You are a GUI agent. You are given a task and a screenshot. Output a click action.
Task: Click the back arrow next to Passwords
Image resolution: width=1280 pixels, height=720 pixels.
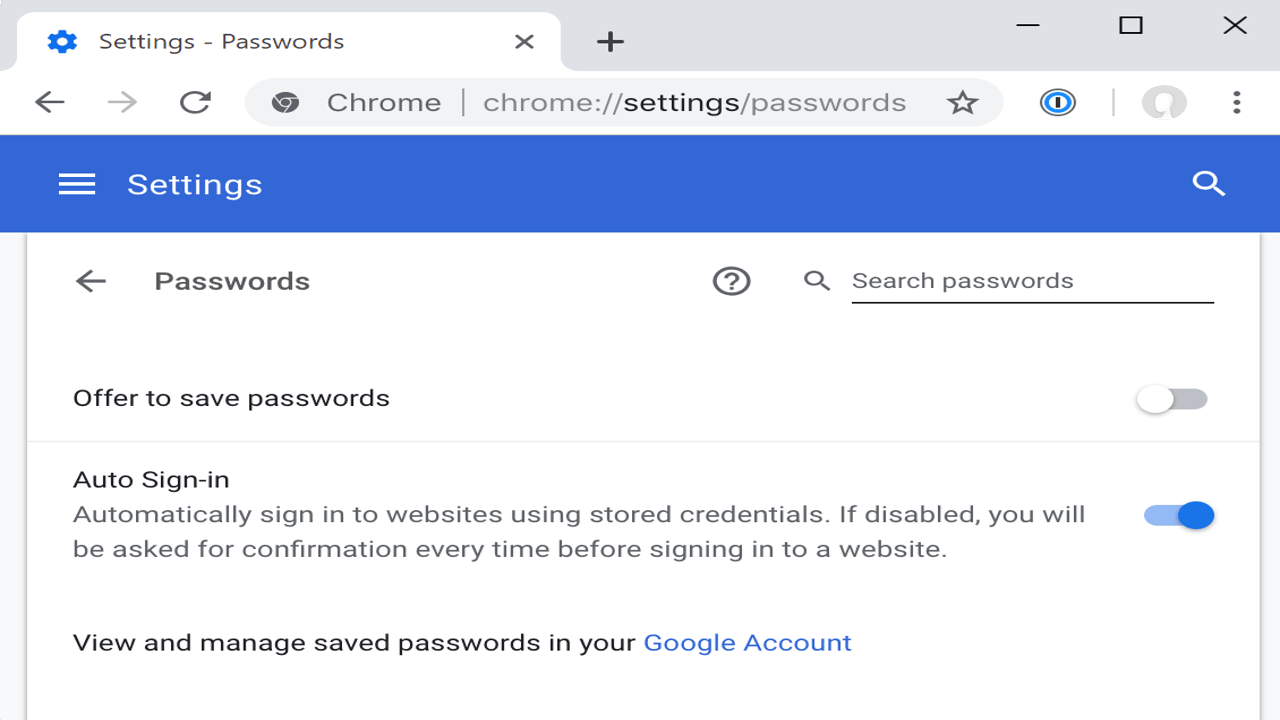point(90,281)
